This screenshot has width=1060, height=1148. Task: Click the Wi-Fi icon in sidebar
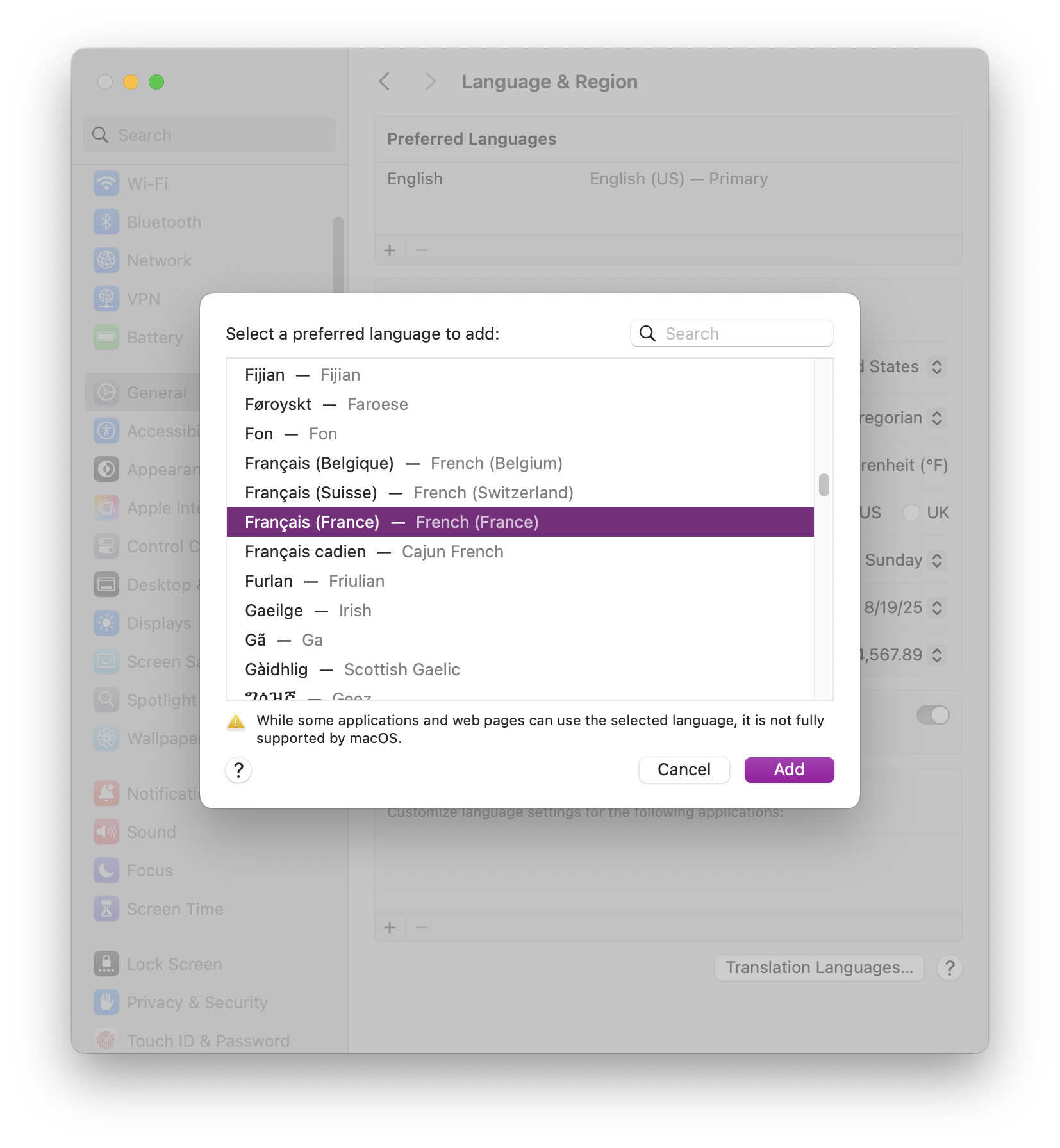tap(106, 184)
